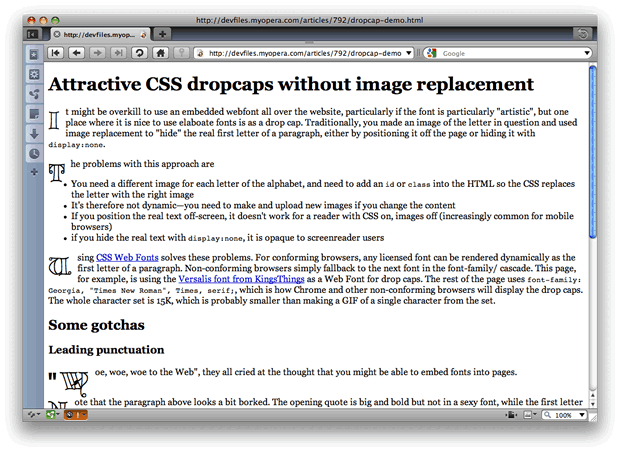The height and width of the screenshot is (453, 620).
Task: Click the page heading Attractive CSS dropcaps
Action: click(291, 84)
